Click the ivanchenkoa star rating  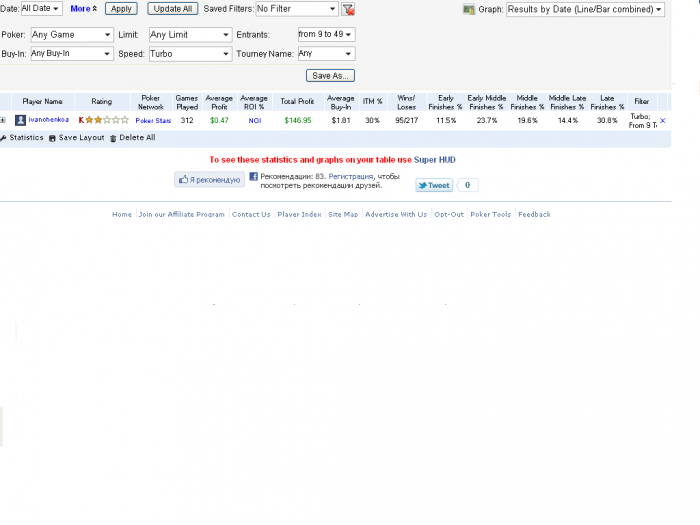(x=104, y=120)
